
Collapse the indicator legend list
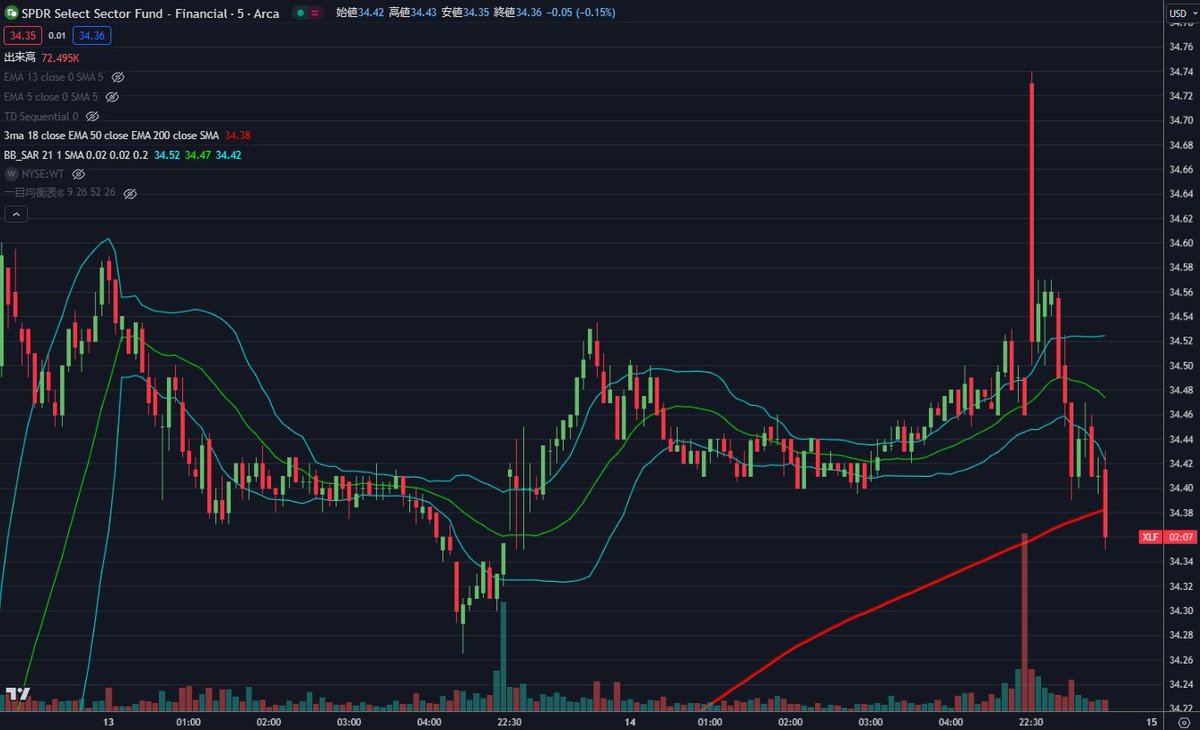(x=16, y=213)
